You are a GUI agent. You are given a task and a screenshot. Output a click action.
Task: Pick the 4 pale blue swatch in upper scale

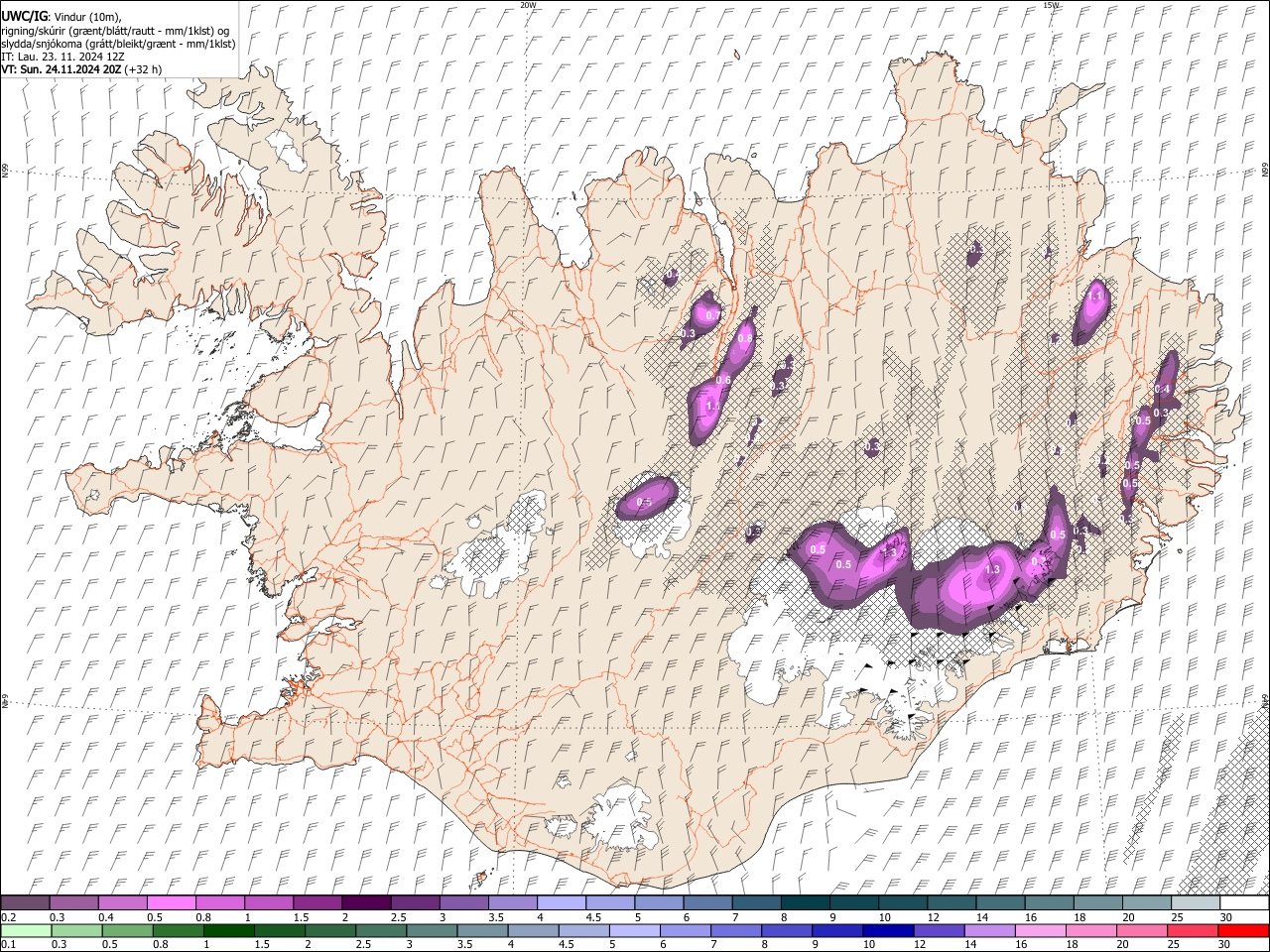561,902
